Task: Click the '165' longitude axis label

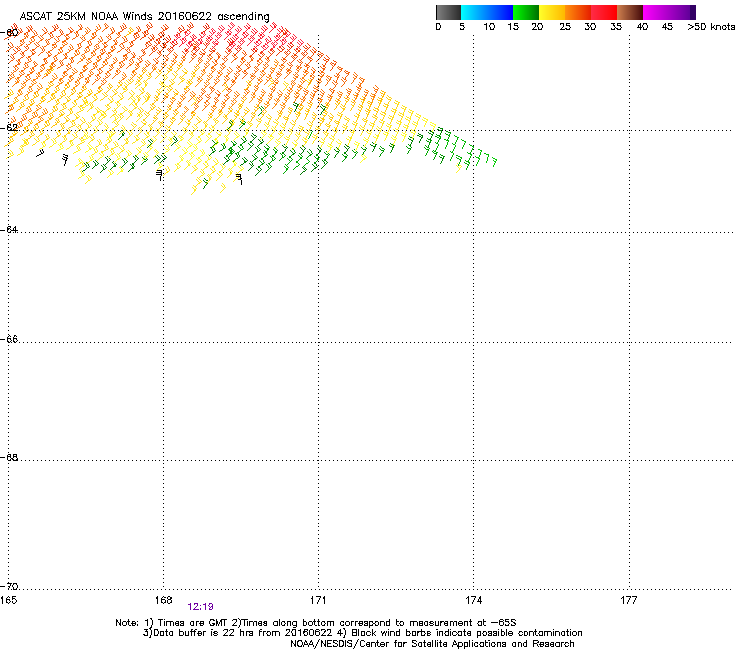Action: [8, 600]
